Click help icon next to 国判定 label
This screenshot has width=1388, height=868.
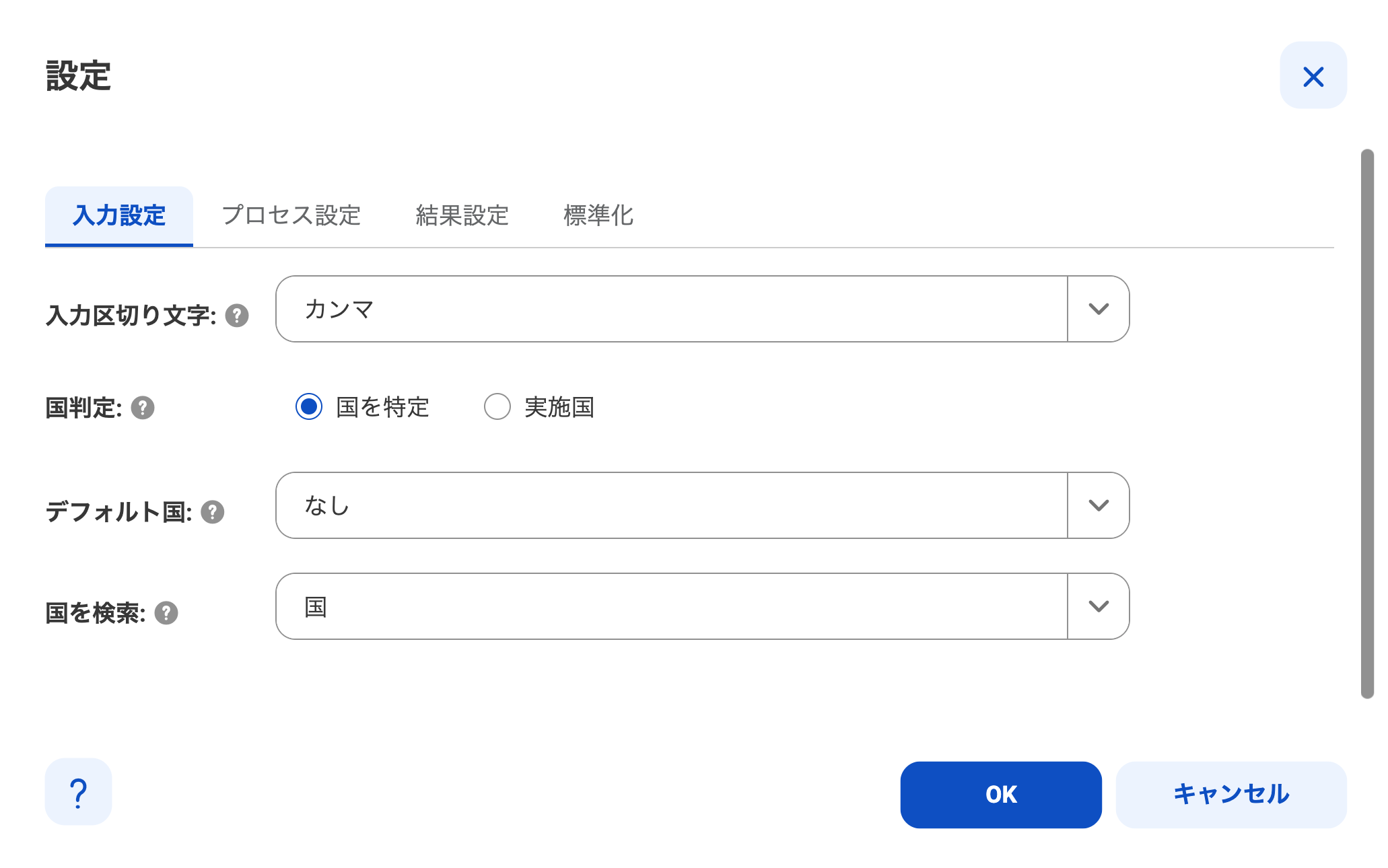pos(142,408)
